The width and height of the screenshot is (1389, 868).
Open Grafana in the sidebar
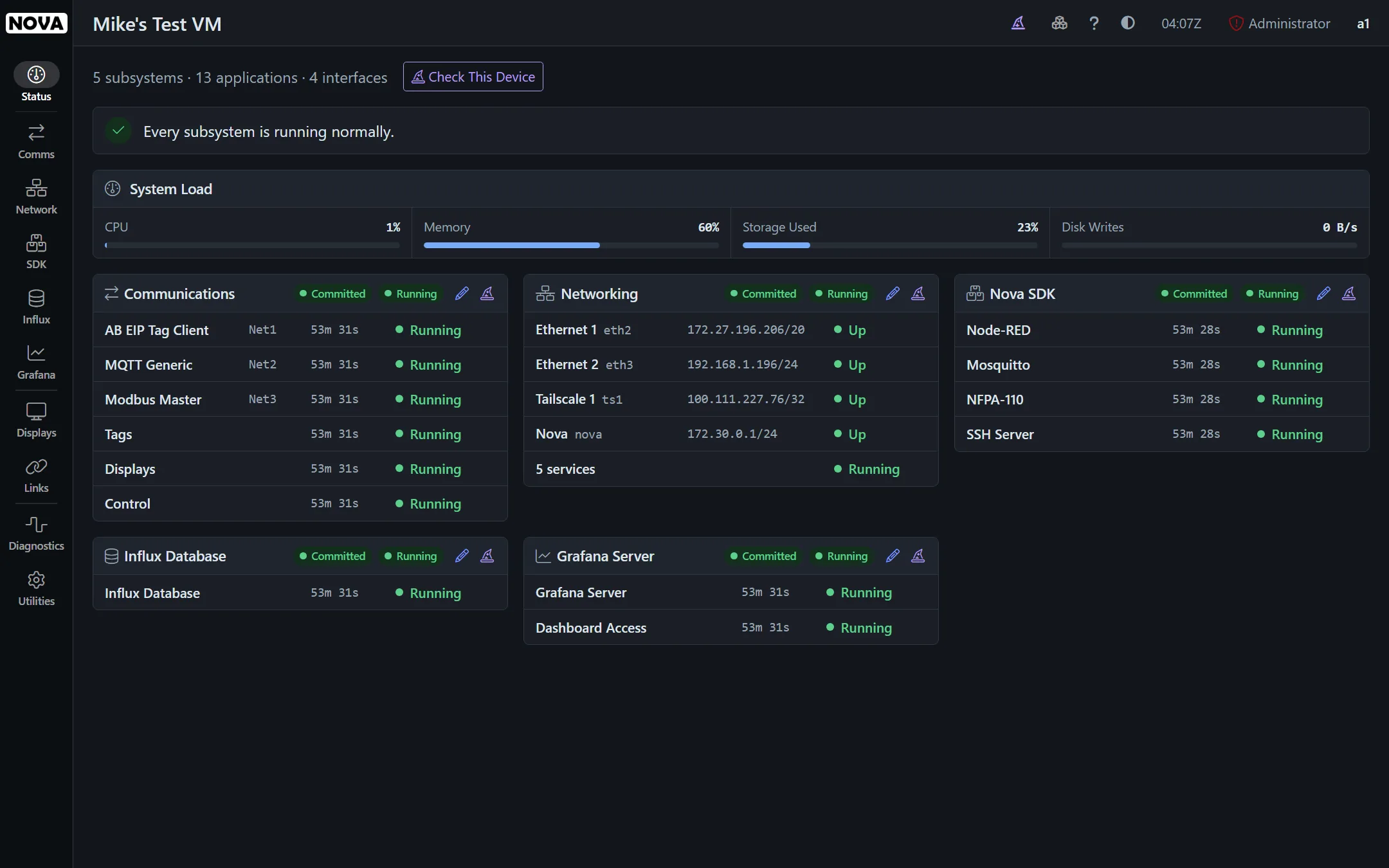click(x=36, y=363)
